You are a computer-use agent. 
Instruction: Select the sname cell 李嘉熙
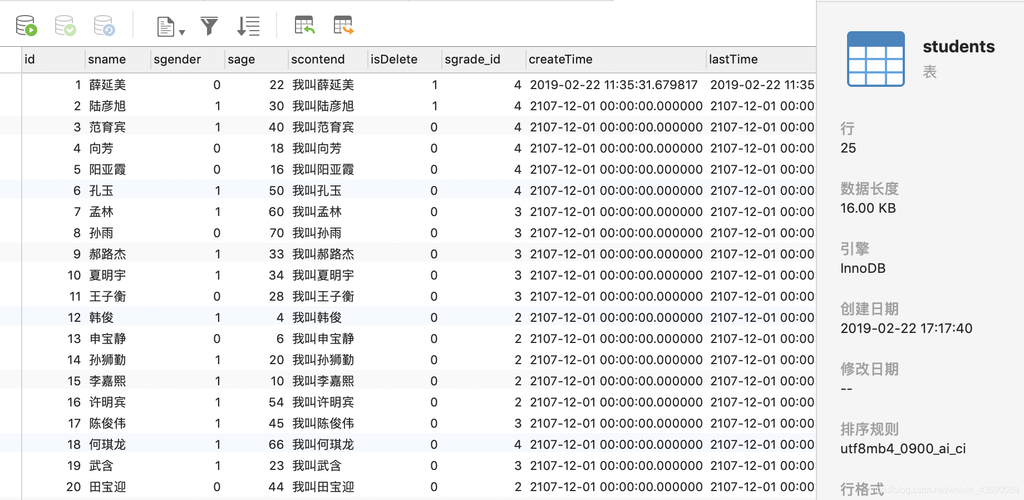(108, 381)
